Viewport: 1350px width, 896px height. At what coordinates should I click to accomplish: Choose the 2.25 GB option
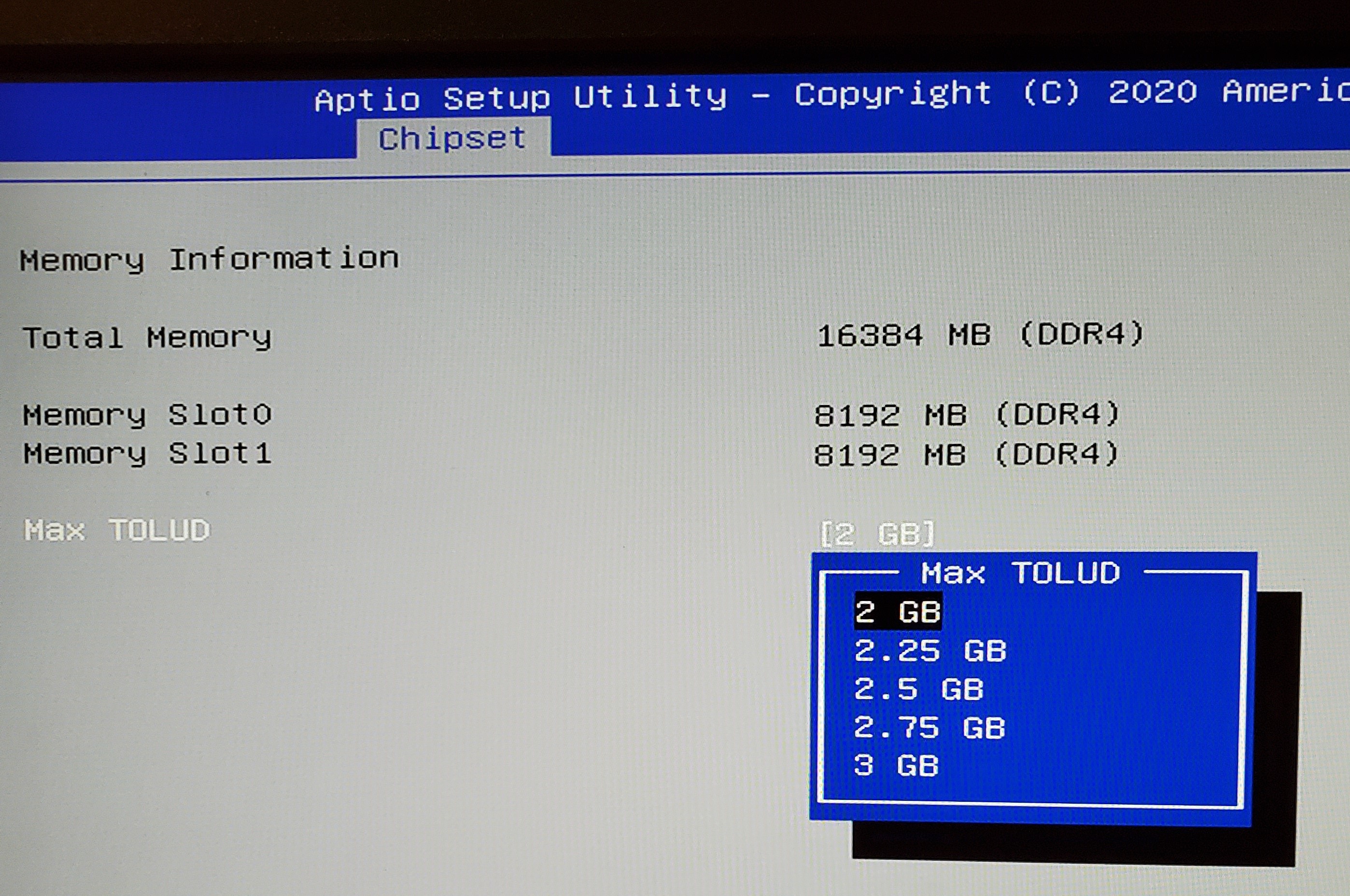930,651
